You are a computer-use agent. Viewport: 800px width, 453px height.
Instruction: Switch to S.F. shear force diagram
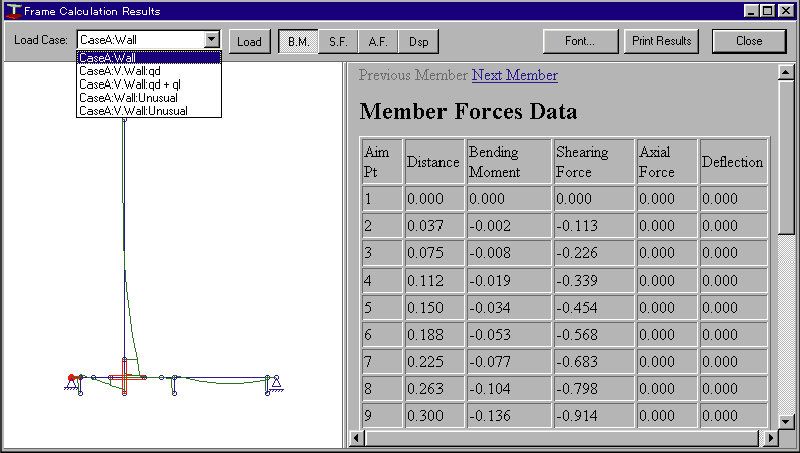(x=338, y=41)
